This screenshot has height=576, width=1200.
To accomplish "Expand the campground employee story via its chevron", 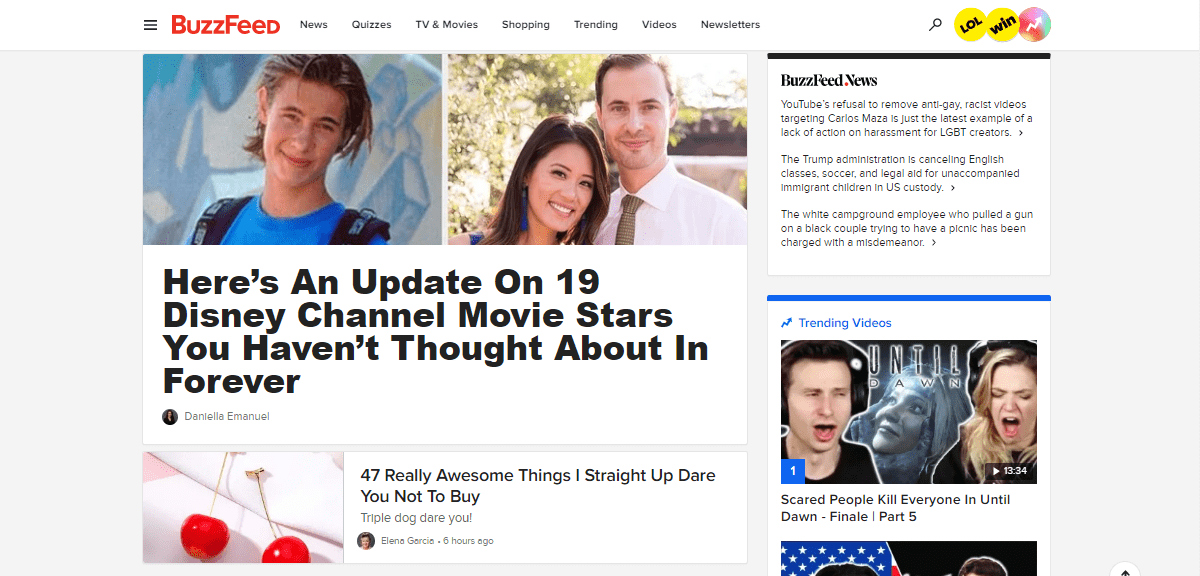I will coord(932,242).
